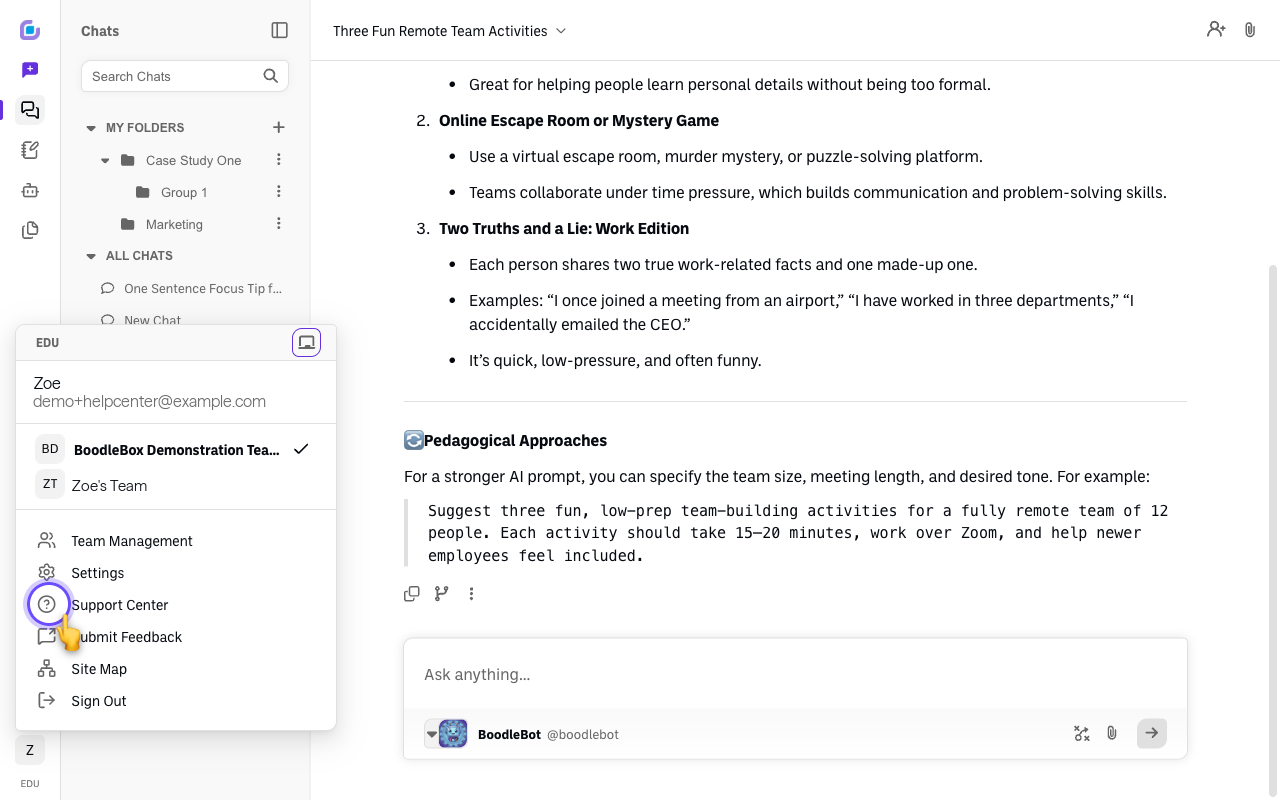Click the @boodlebot handle
The height and width of the screenshot is (800, 1280).
tap(583, 734)
